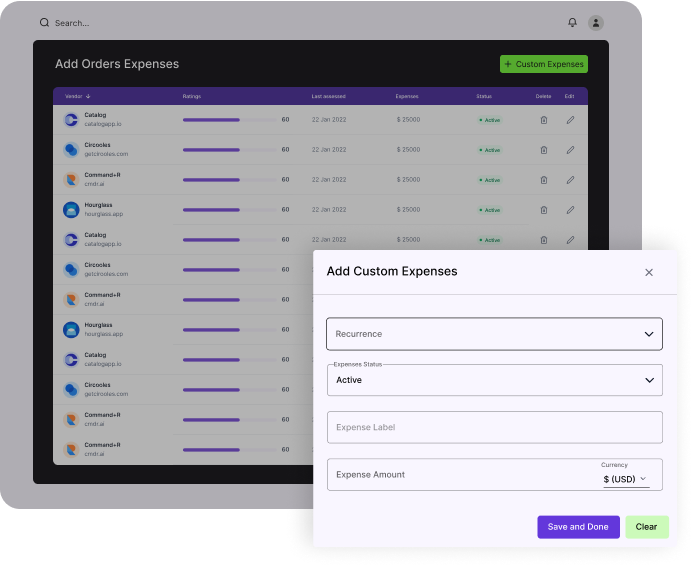Open the $ (USD) currency selector
This screenshot has height=569, width=696.
tap(625, 479)
